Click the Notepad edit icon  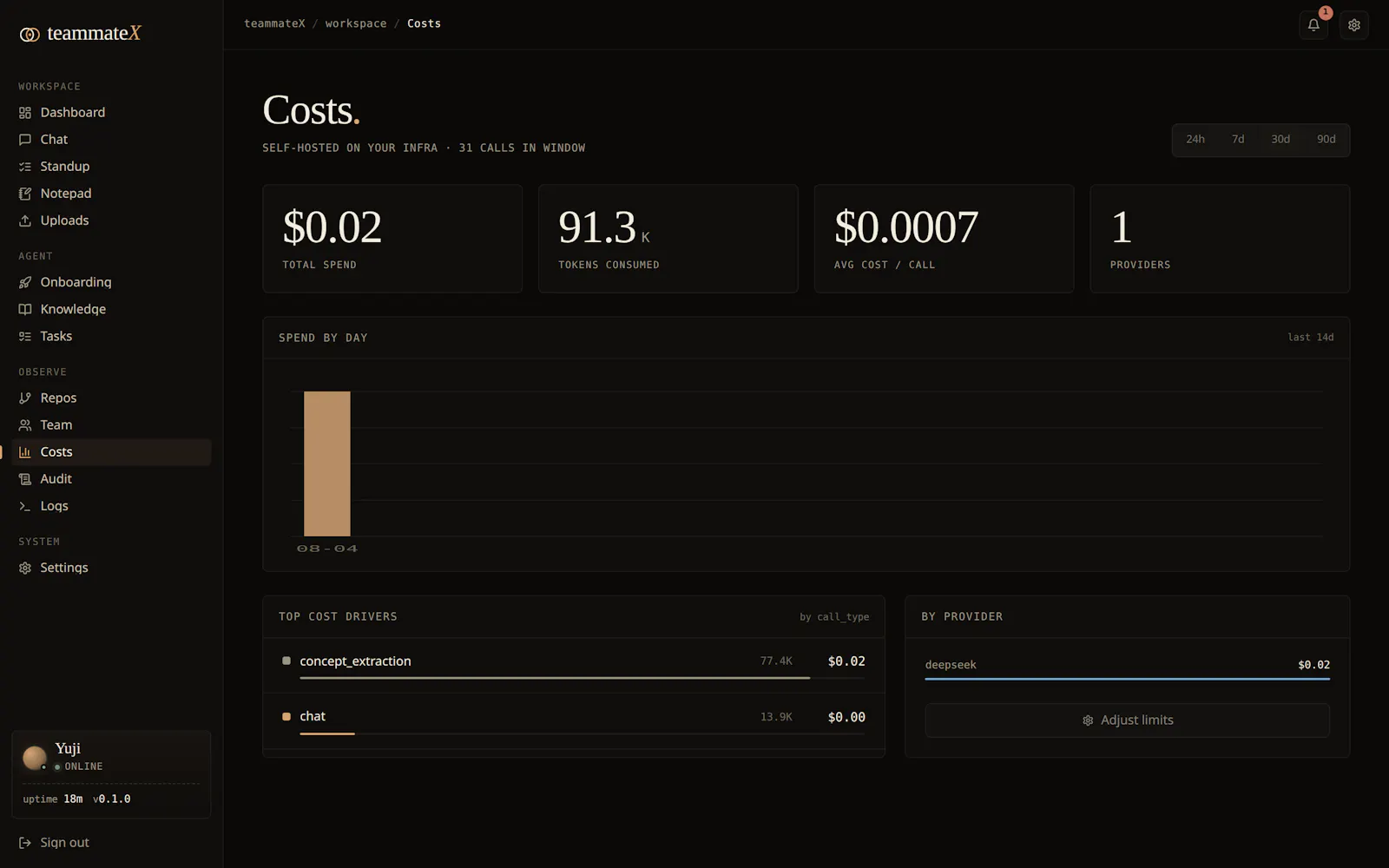click(25, 194)
